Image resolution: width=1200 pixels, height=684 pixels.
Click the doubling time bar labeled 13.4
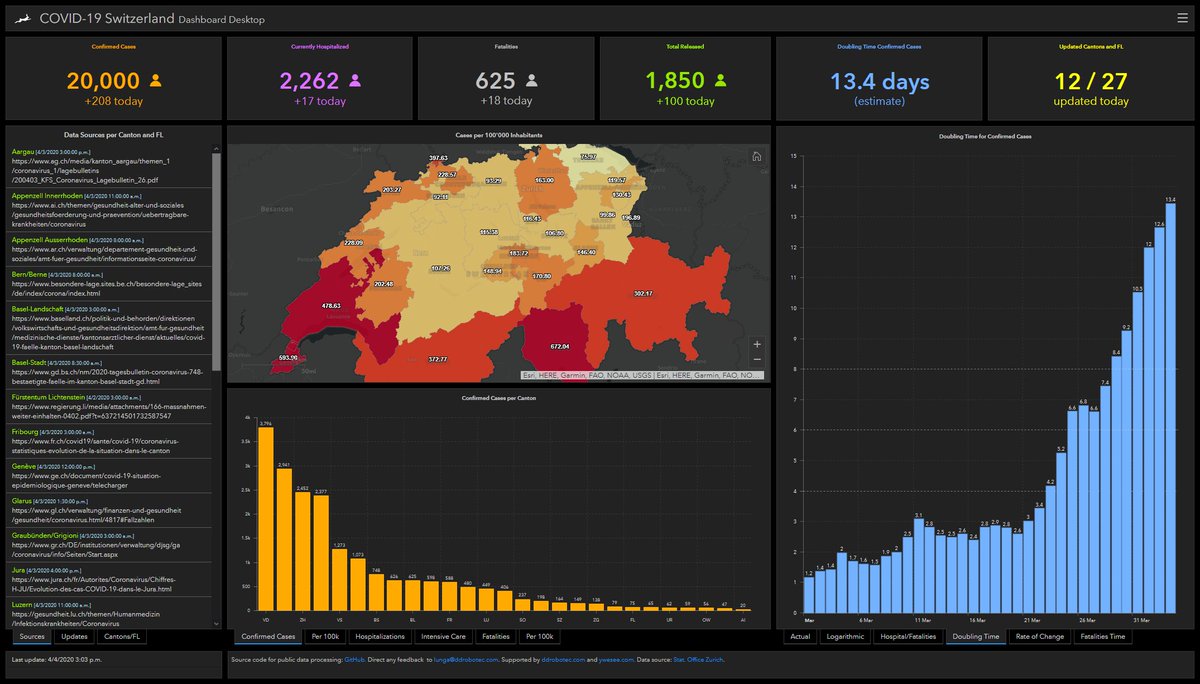coord(1170,408)
